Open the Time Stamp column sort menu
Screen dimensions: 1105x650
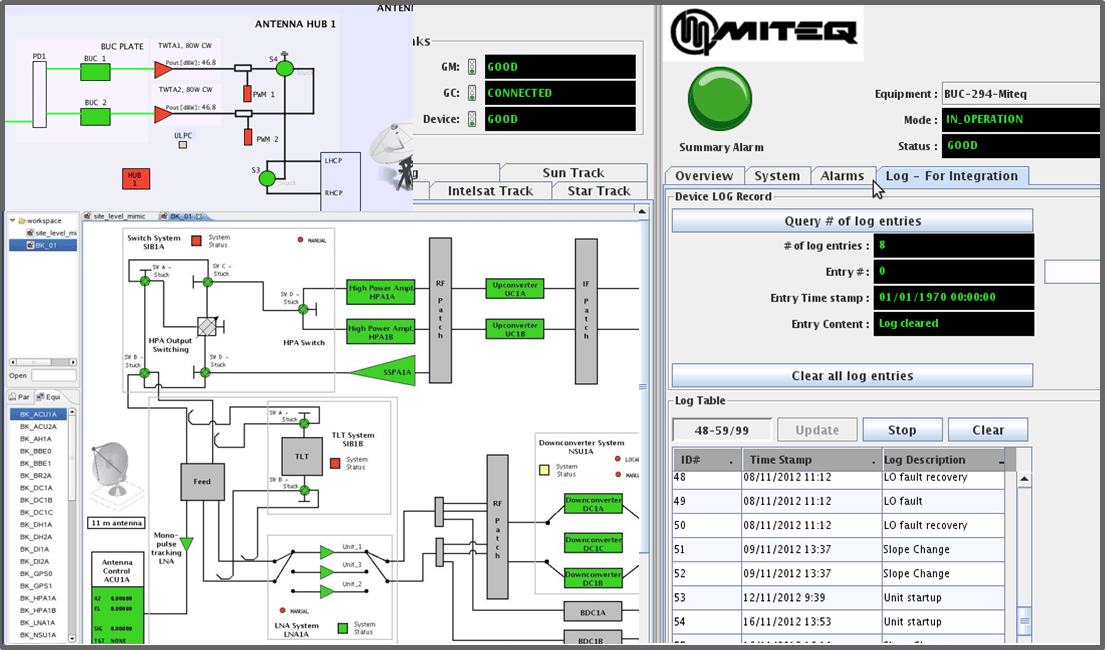(873, 462)
